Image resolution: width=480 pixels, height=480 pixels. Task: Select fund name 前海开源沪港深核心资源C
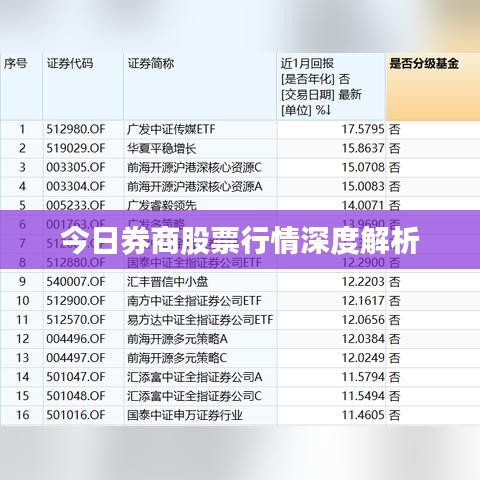pyautogui.click(x=194, y=167)
